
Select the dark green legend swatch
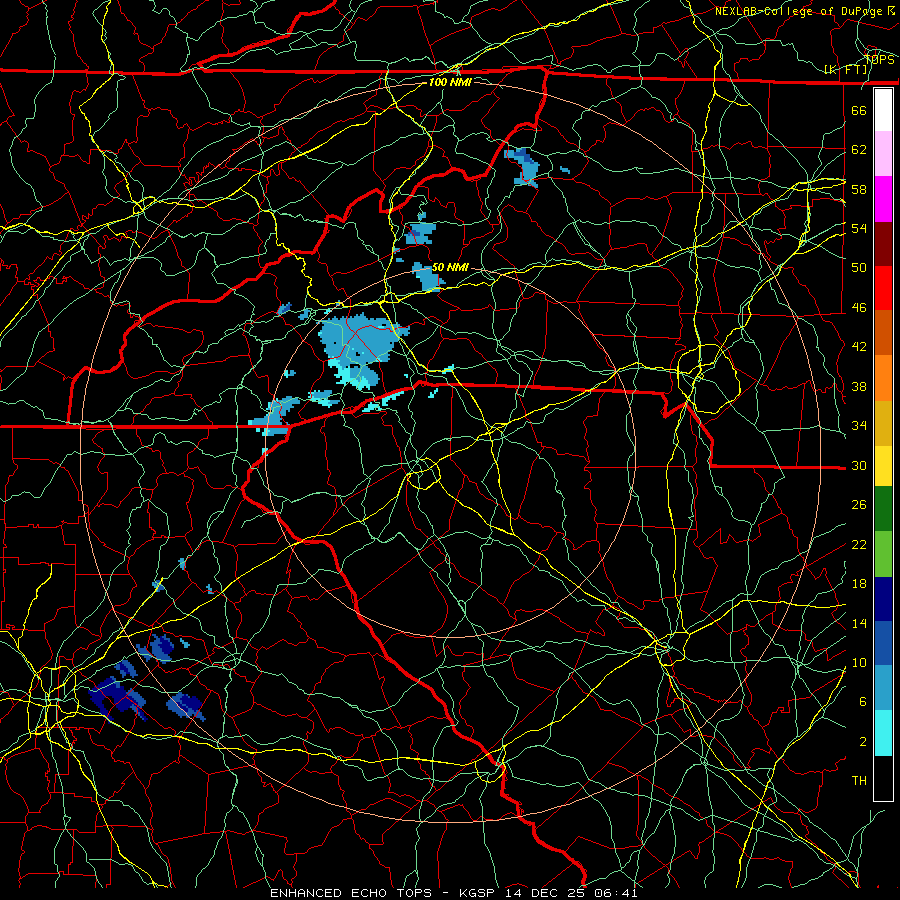pyautogui.click(x=883, y=509)
